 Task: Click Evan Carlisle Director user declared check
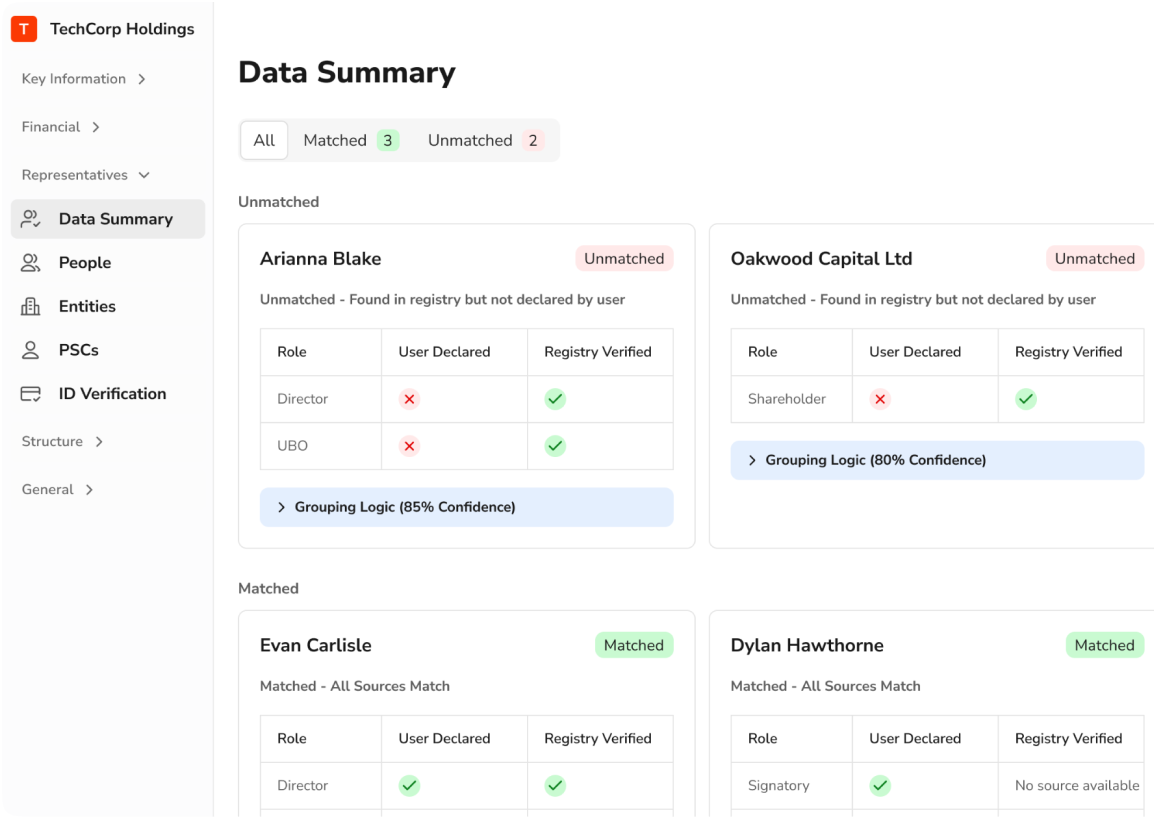coord(409,785)
